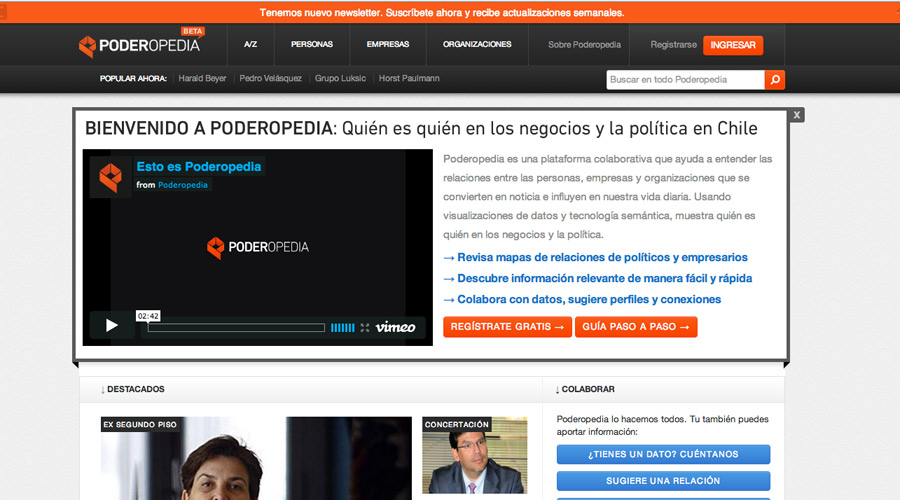Close the welcome banner with X
The width and height of the screenshot is (900, 500).
pos(797,115)
